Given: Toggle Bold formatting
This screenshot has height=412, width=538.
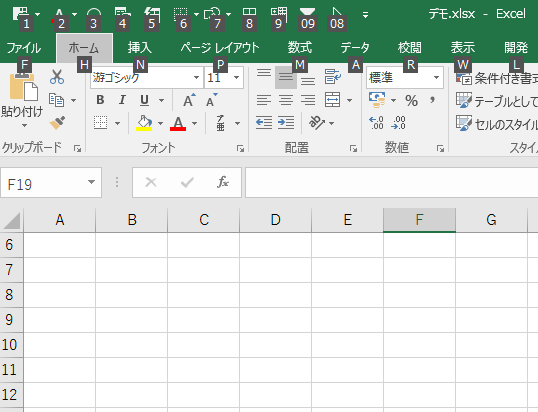Looking at the screenshot, I should coord(100,100).
